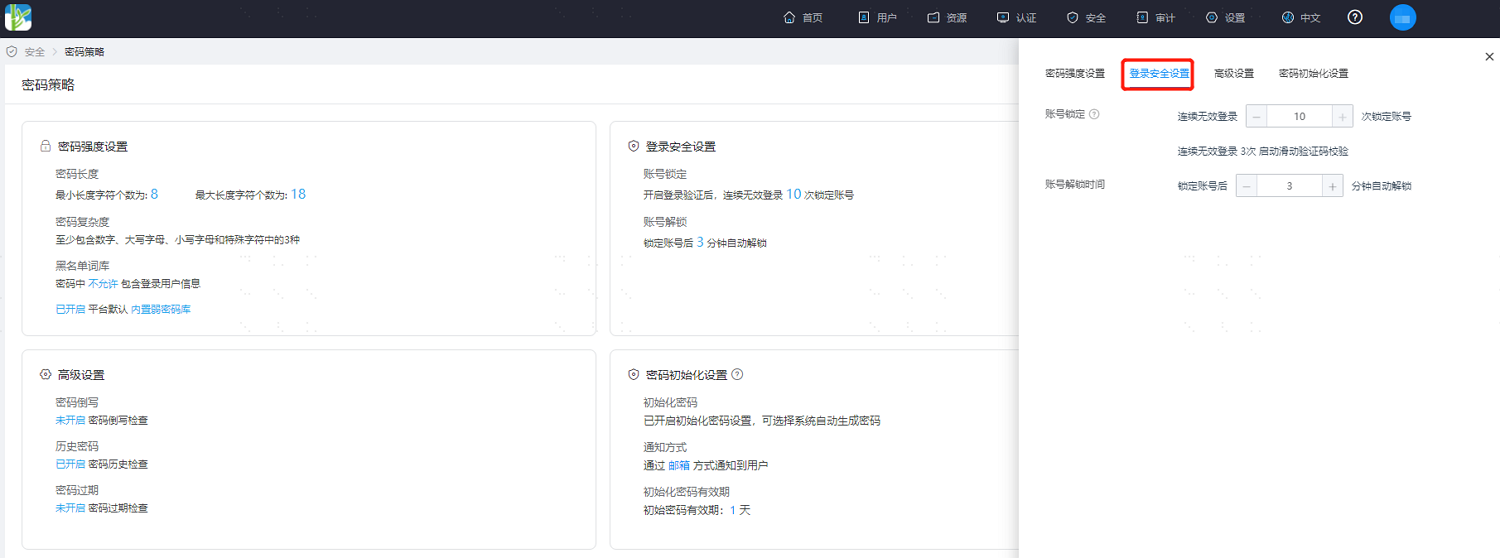Image resolution: width=1500 pixels, height=558 pixels.
Task: Increase invalid login count with plus button
Action: [1343, 116]
